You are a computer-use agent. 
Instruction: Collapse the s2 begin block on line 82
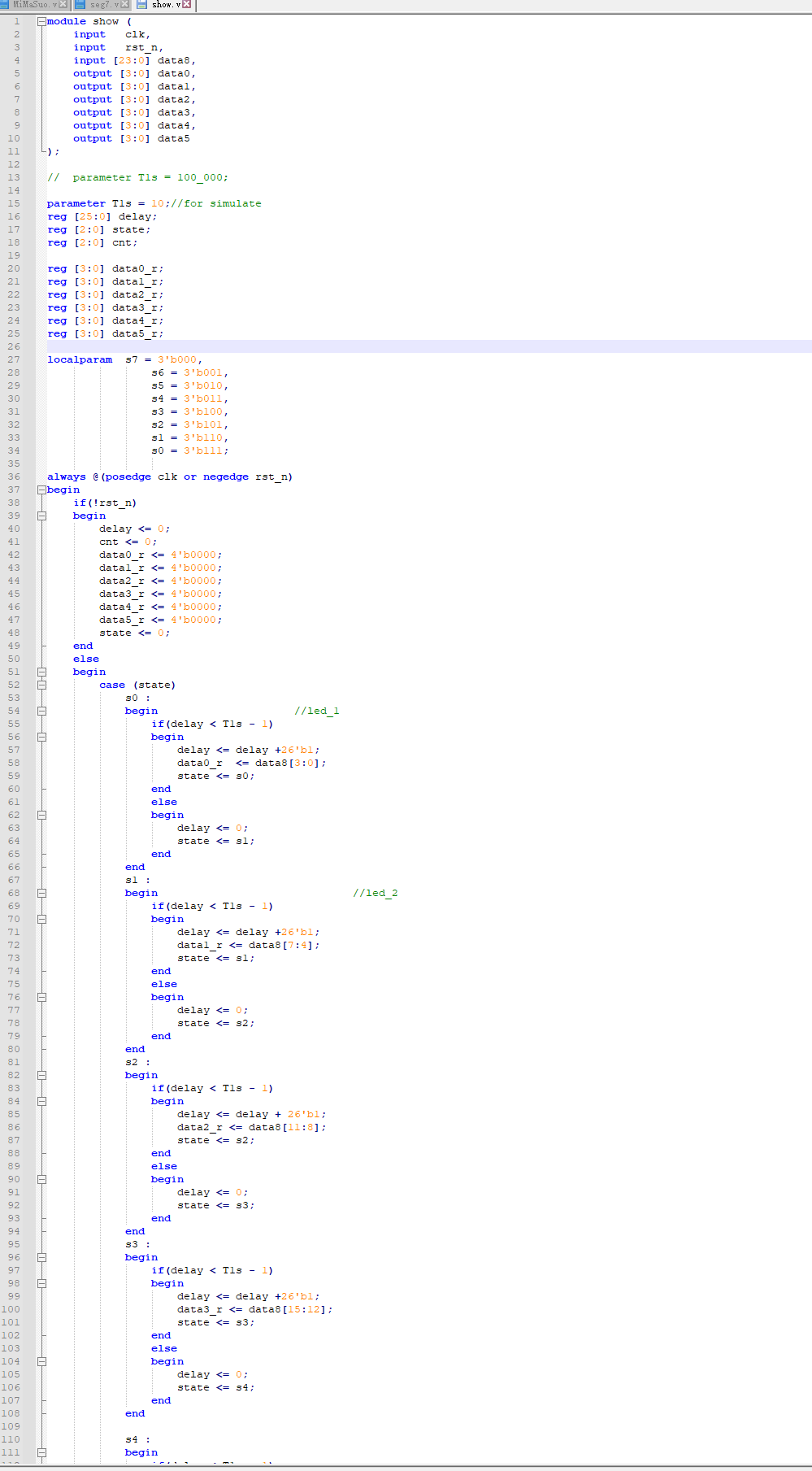[41, 1075]
